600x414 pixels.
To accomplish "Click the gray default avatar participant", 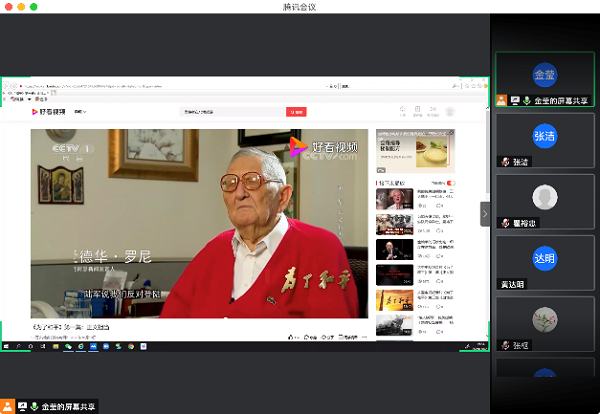I will 545,197.
